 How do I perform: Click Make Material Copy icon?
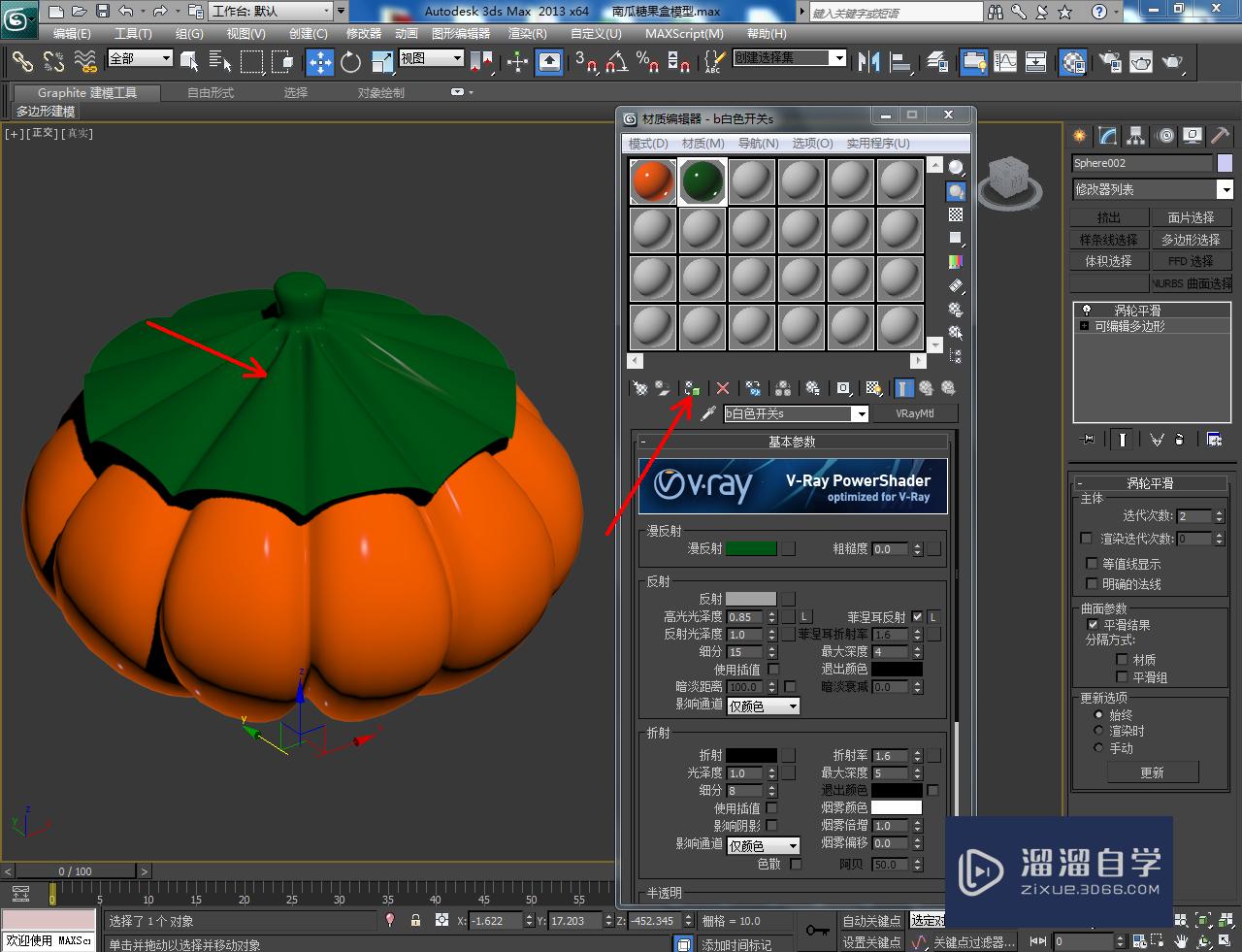coord(753,388)
